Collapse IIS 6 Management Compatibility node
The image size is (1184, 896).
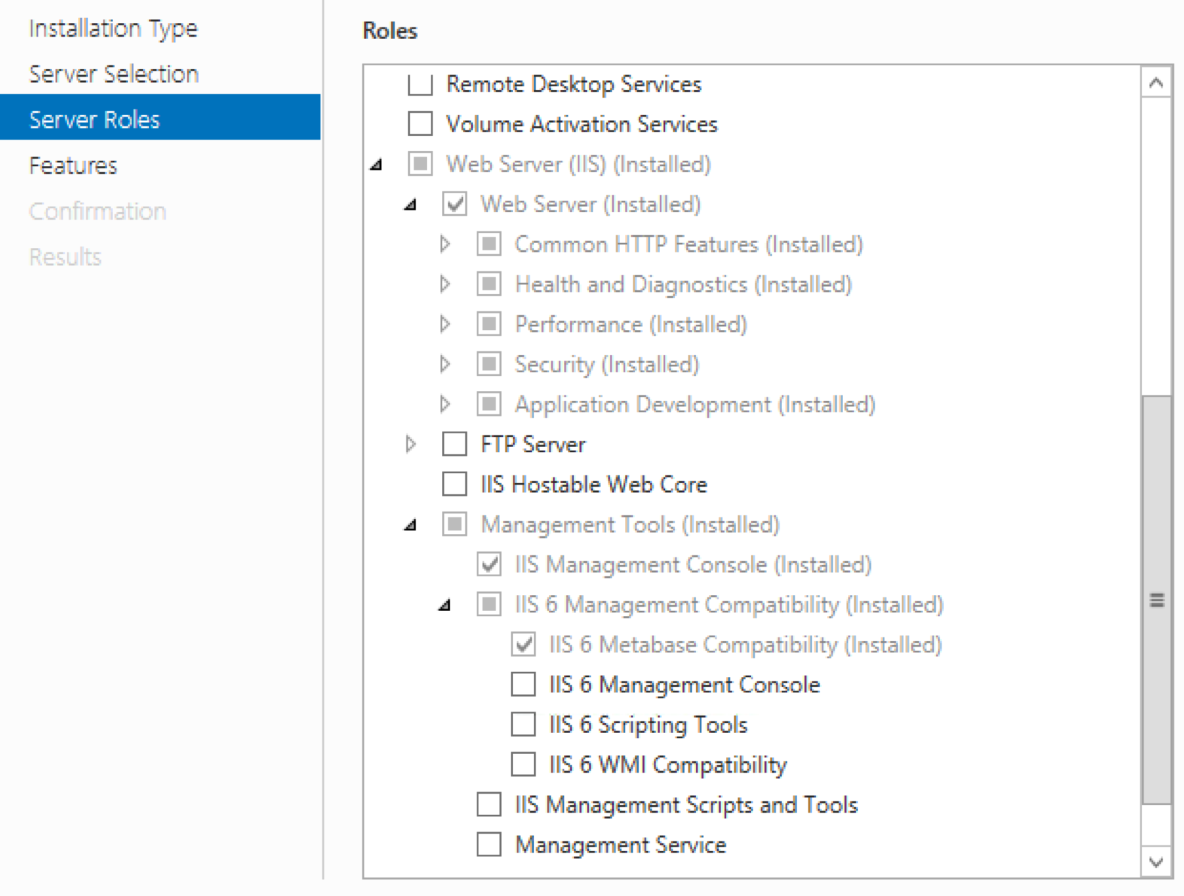coord(445,605)
